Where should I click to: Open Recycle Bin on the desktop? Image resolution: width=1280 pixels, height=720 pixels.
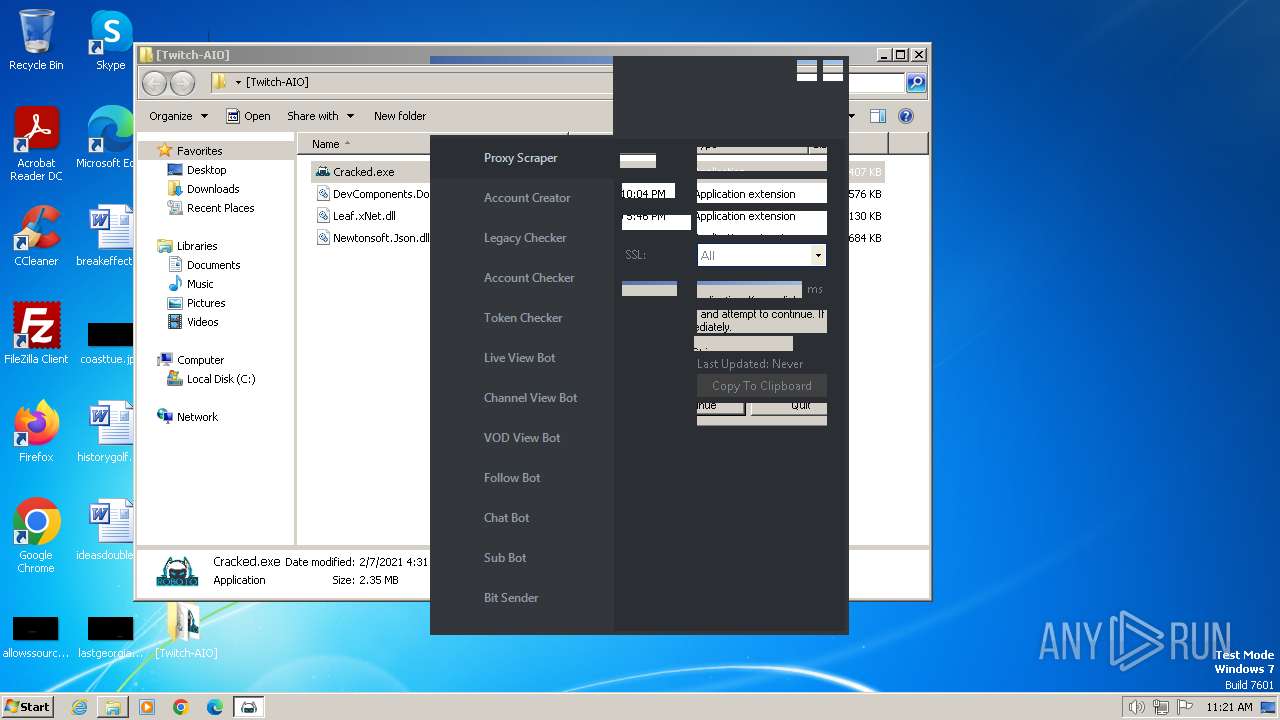click(36, 41)
